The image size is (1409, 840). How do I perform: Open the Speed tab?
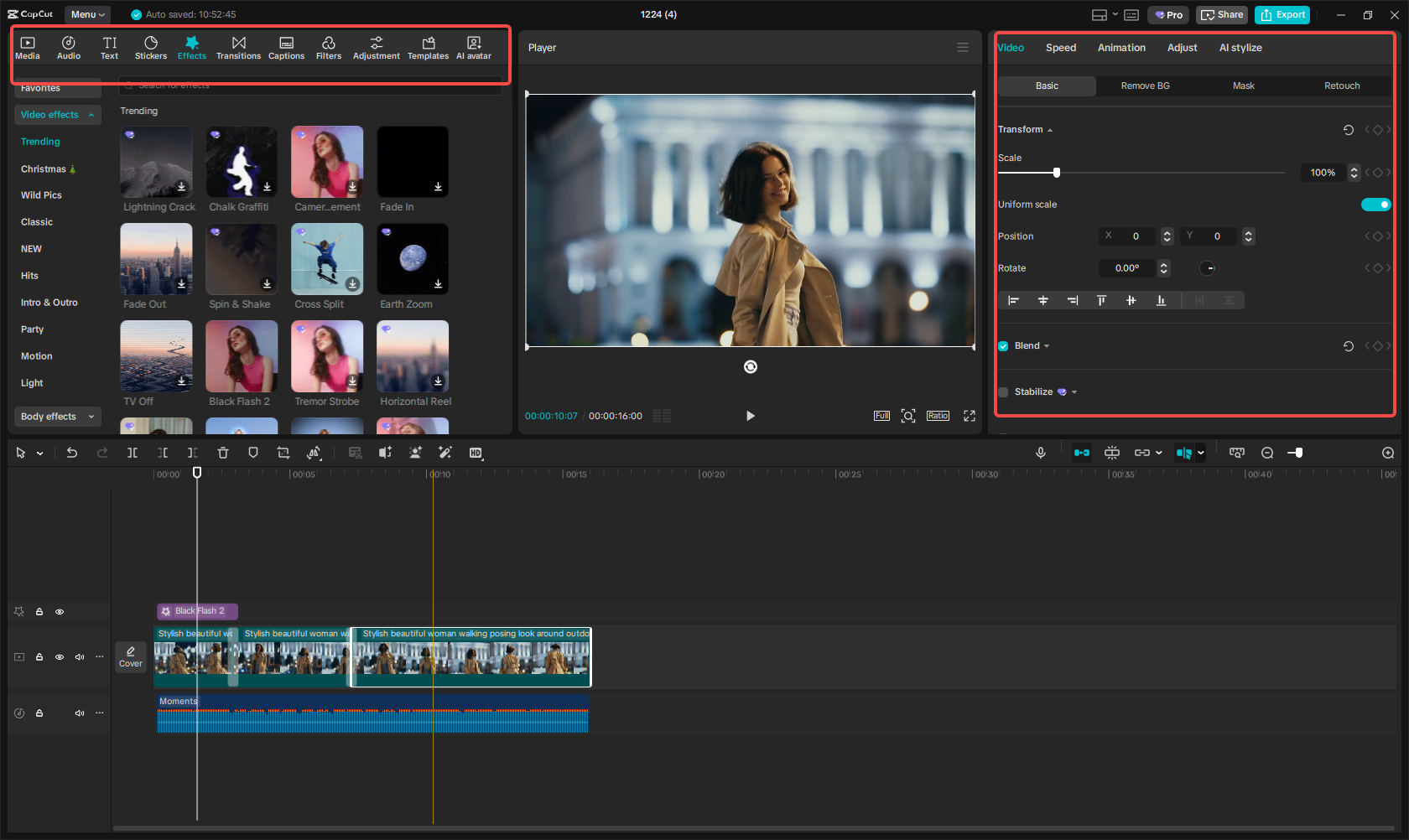[x=1060, y=48]
